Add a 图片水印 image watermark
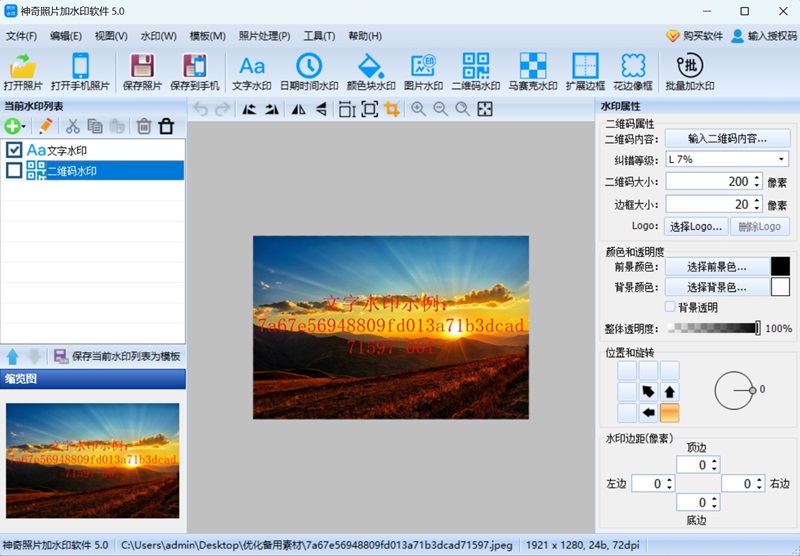Screen dimensions: 800x556 click(x=423, y=72)
